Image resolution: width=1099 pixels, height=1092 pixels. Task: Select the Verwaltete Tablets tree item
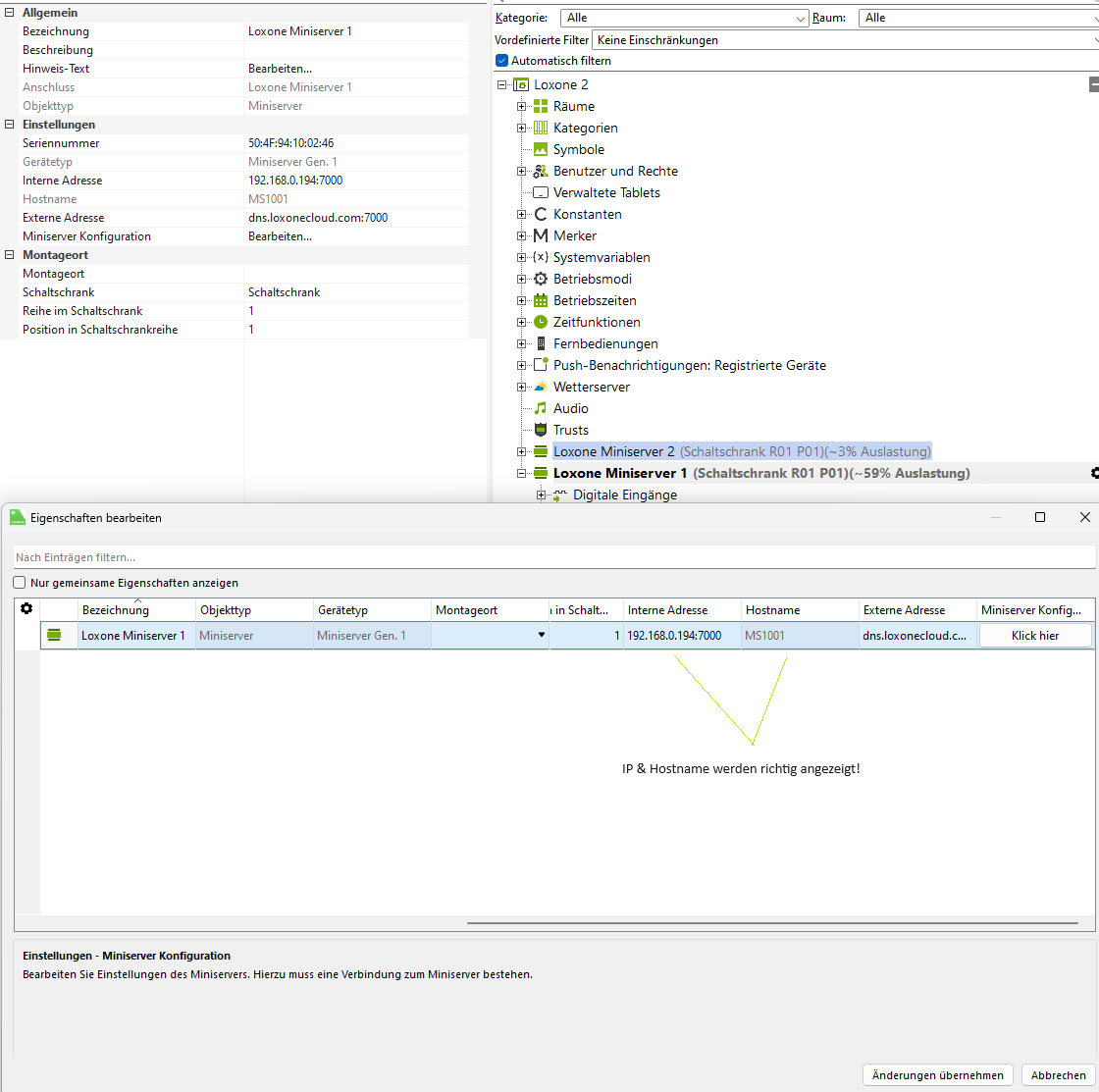[x=606, y=192]
